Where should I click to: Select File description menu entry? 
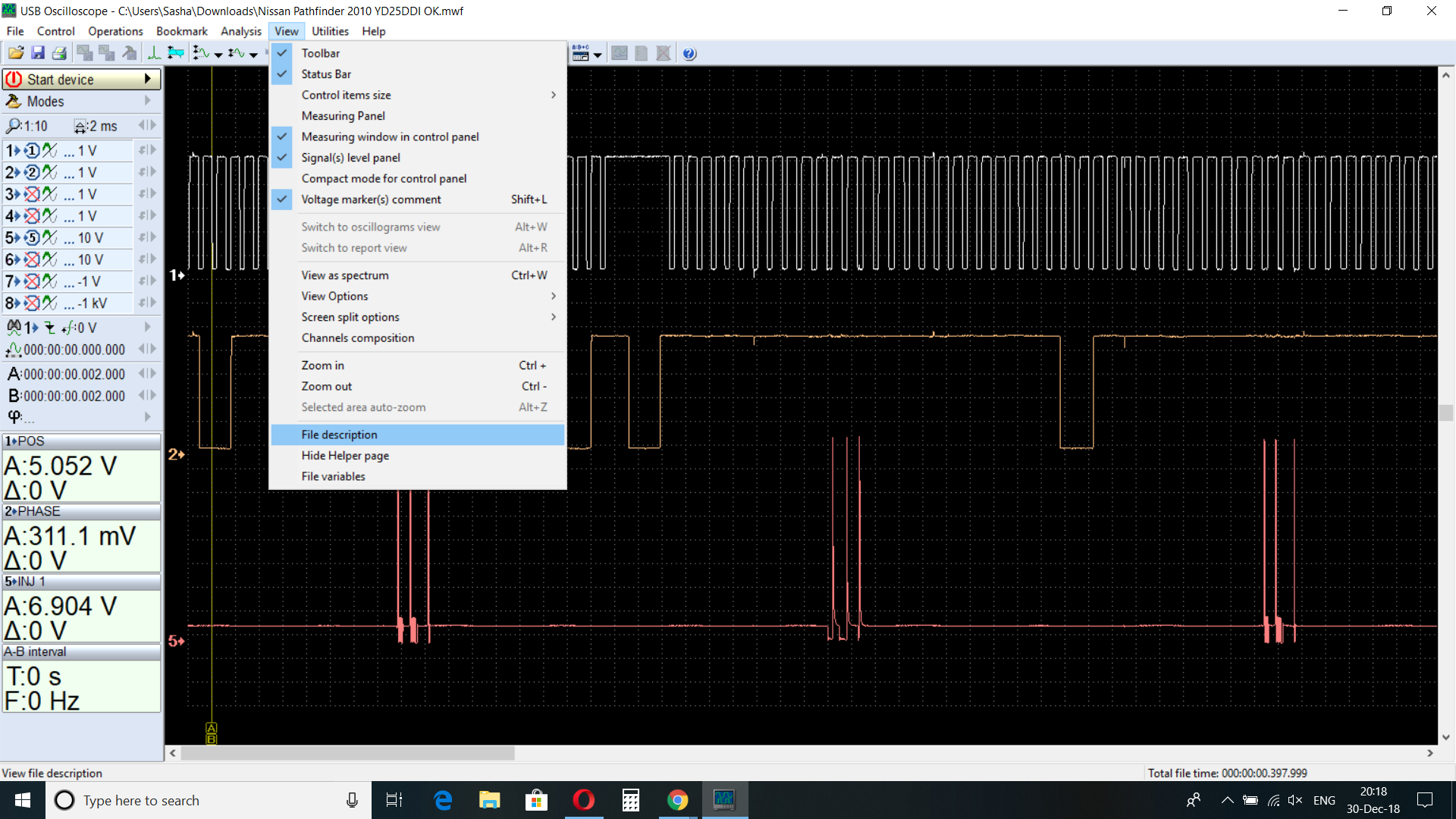pyautogui.click(x=339, y=435)
